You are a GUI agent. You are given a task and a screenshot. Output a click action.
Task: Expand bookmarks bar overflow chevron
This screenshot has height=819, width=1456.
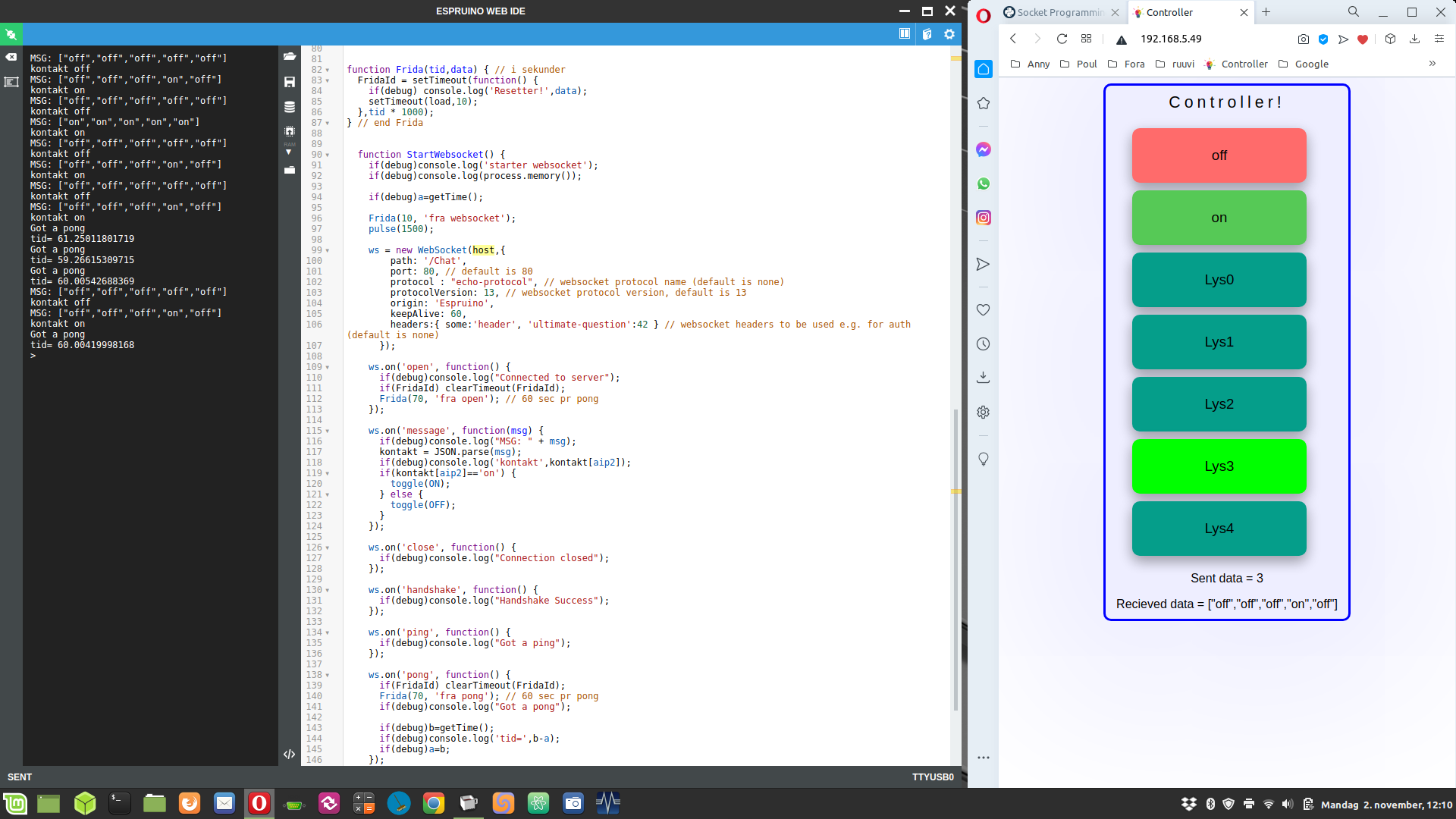[x=1432, y=64]
